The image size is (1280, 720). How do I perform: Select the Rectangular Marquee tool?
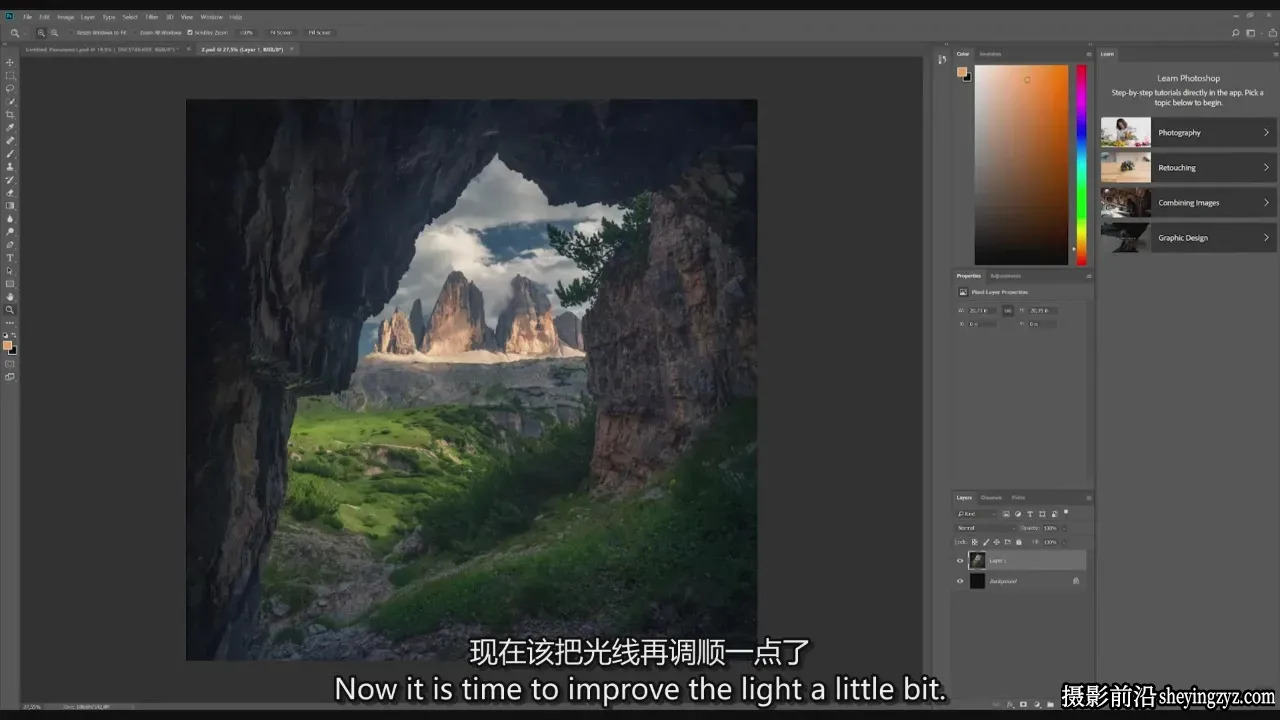[10, 75]
